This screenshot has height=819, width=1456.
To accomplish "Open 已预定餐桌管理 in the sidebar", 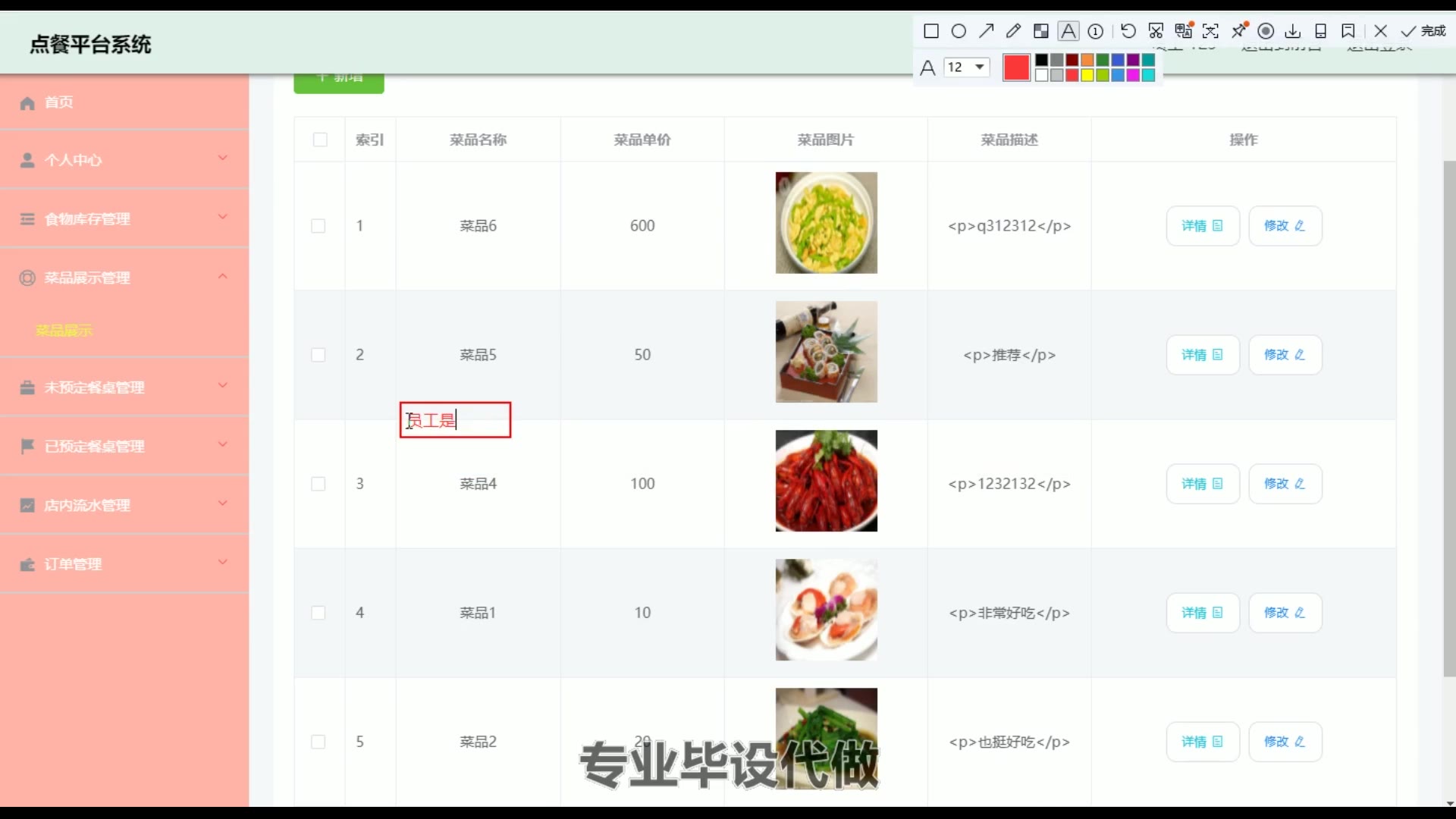I will tap(124, 447).
